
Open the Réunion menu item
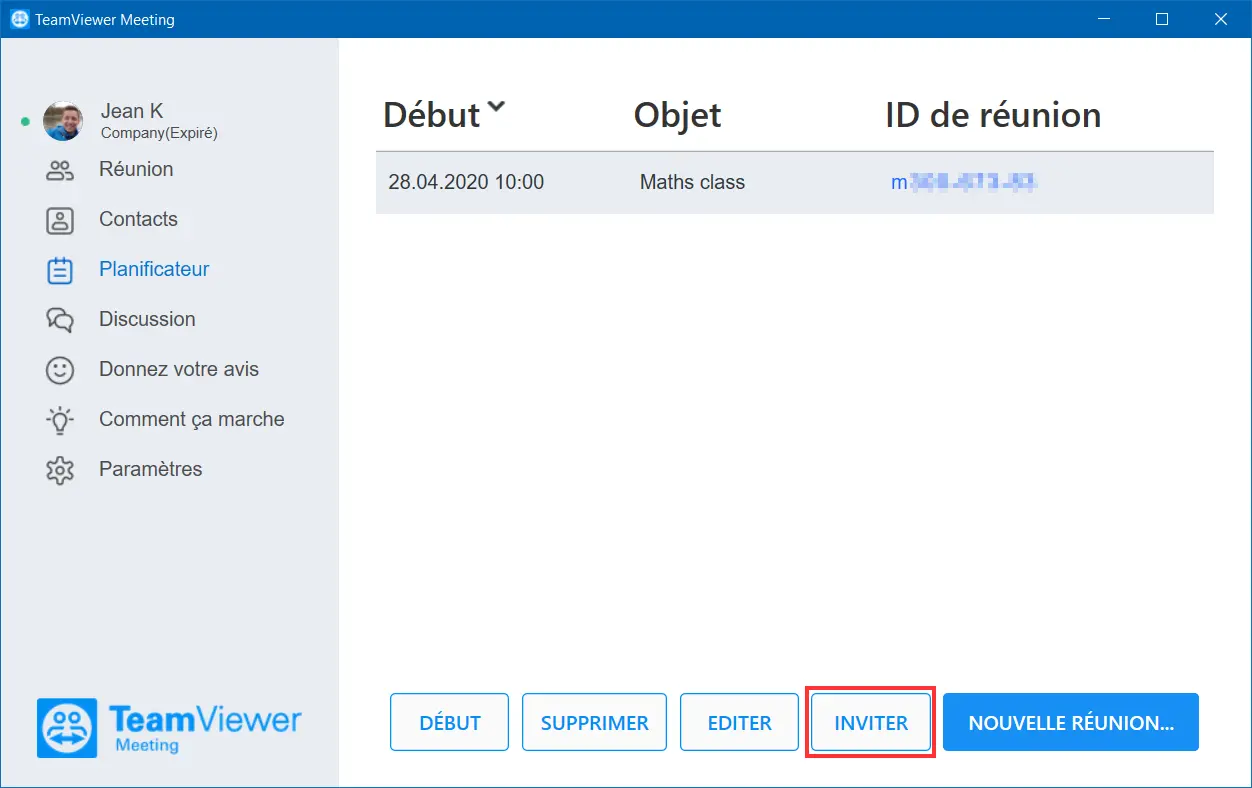(136, 169)
